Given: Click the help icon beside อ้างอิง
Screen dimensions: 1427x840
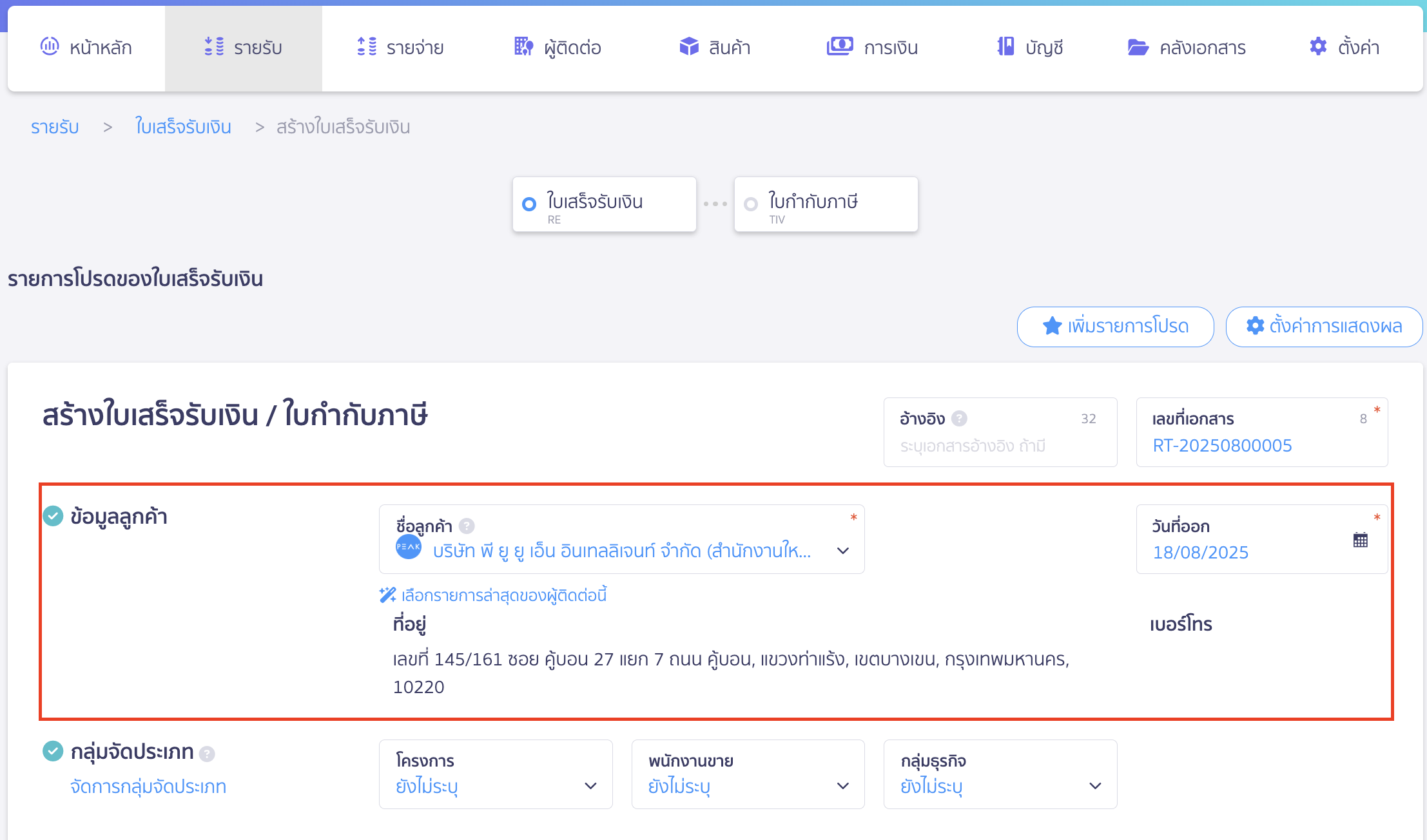Looking at the screenshot, I should tap(959, 419).
